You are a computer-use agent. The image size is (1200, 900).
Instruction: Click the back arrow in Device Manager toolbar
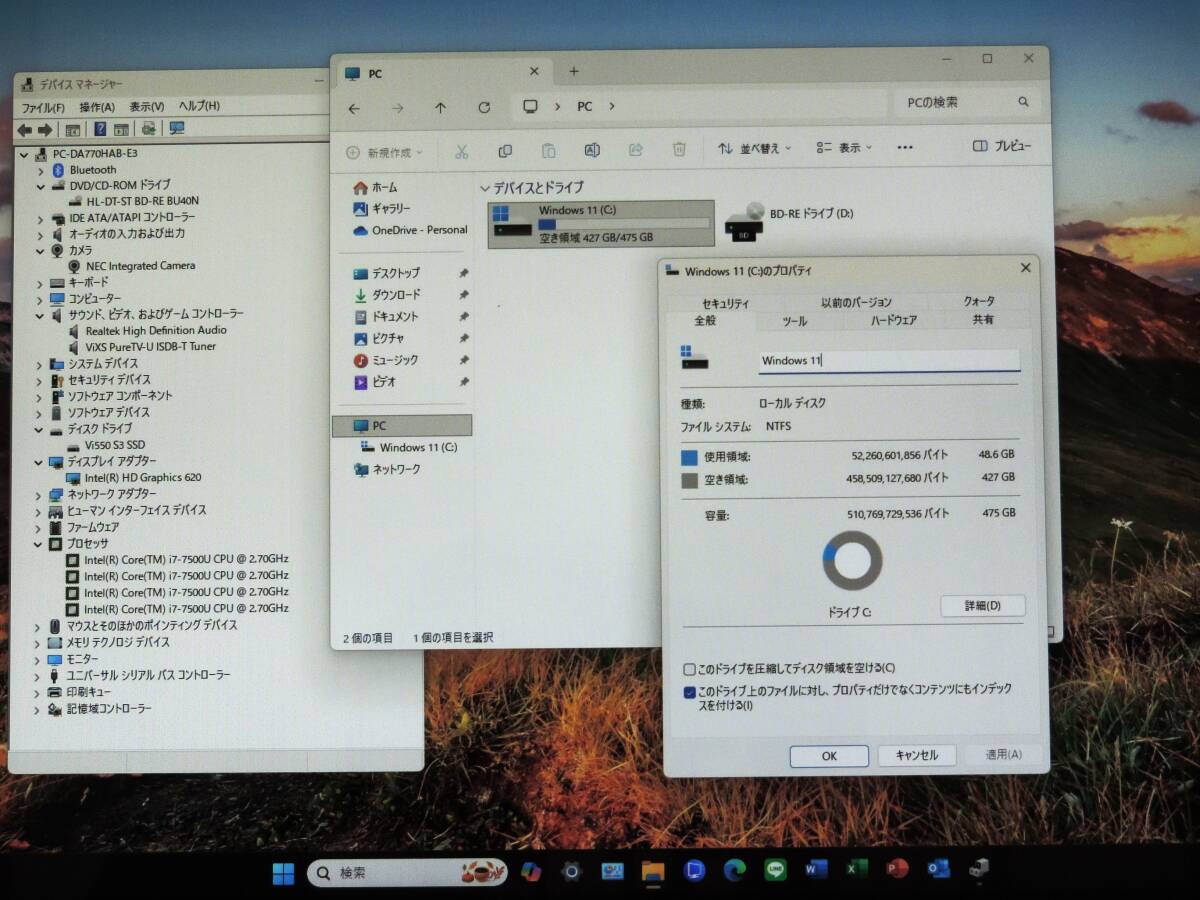24,130
